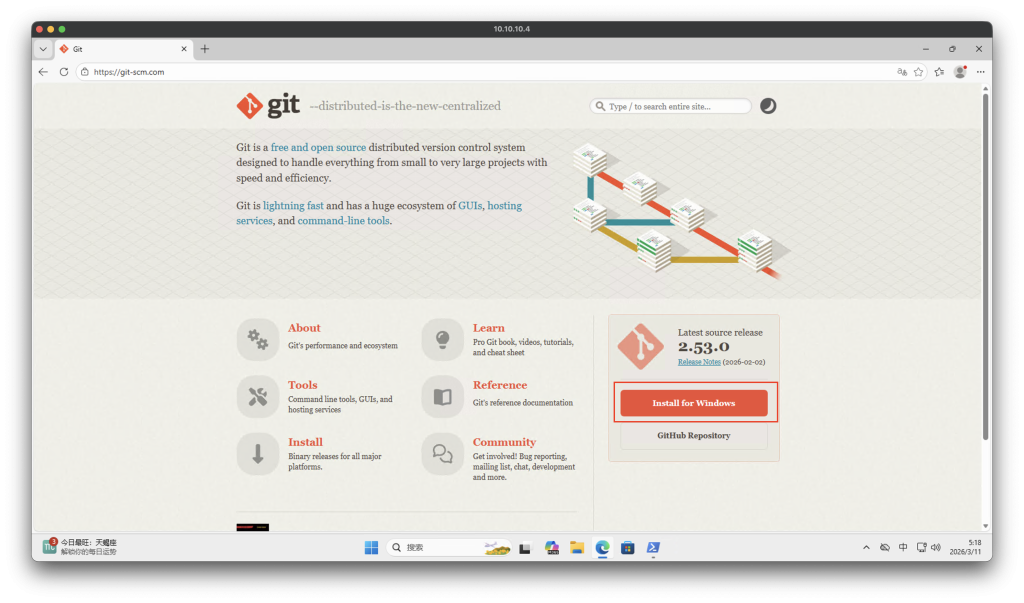Viewport: 1024px width, 603px height.
Task: Click the search entire site field
Action: click(676, 106)
